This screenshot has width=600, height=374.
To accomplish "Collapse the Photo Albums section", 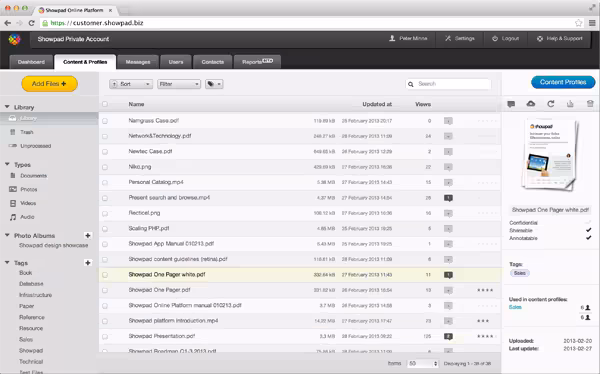I will tap(7, 235).
